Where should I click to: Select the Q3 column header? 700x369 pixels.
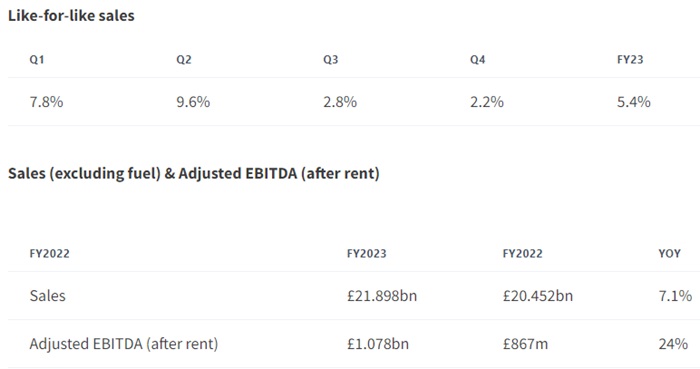pyautogui.click(x=331, y=59)
